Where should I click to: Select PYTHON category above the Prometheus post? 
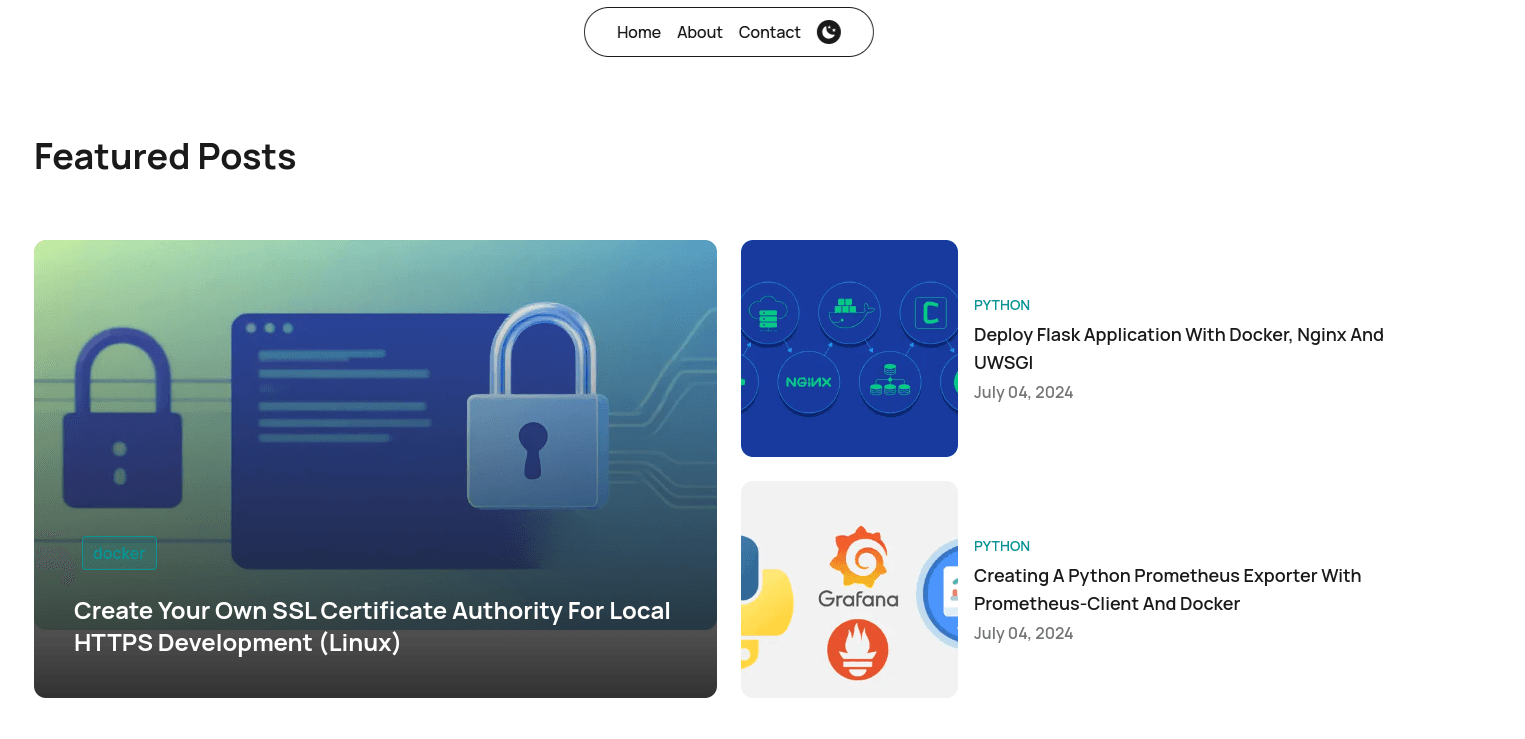tap(1001, 546)
